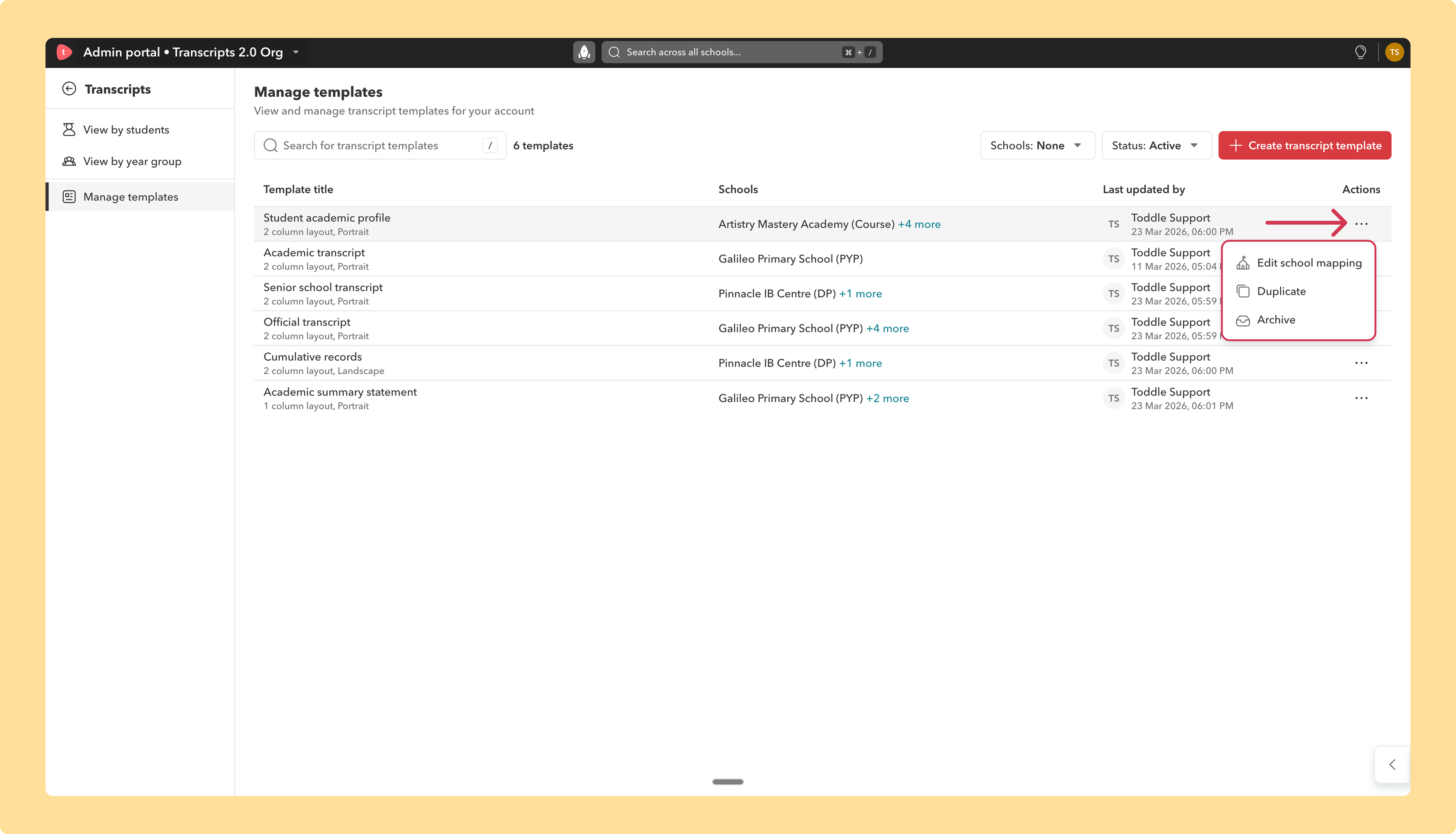This screenshot has width=1456, height=834.
Task: Open the Cumulative records template
Action: pyautogui.click(x=313, y=357)
